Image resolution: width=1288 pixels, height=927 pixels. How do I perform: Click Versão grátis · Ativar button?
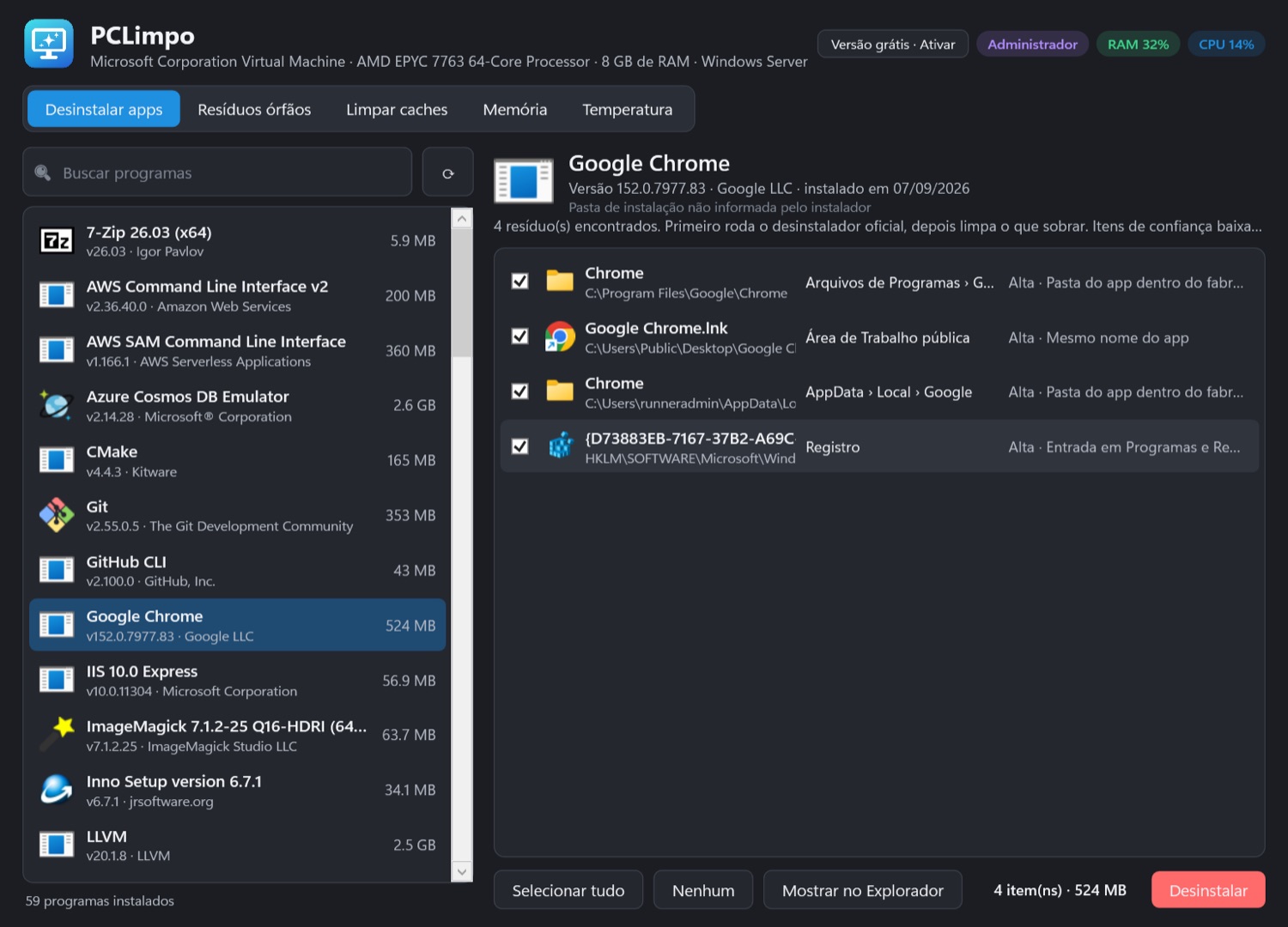click(x=893, y=44)
